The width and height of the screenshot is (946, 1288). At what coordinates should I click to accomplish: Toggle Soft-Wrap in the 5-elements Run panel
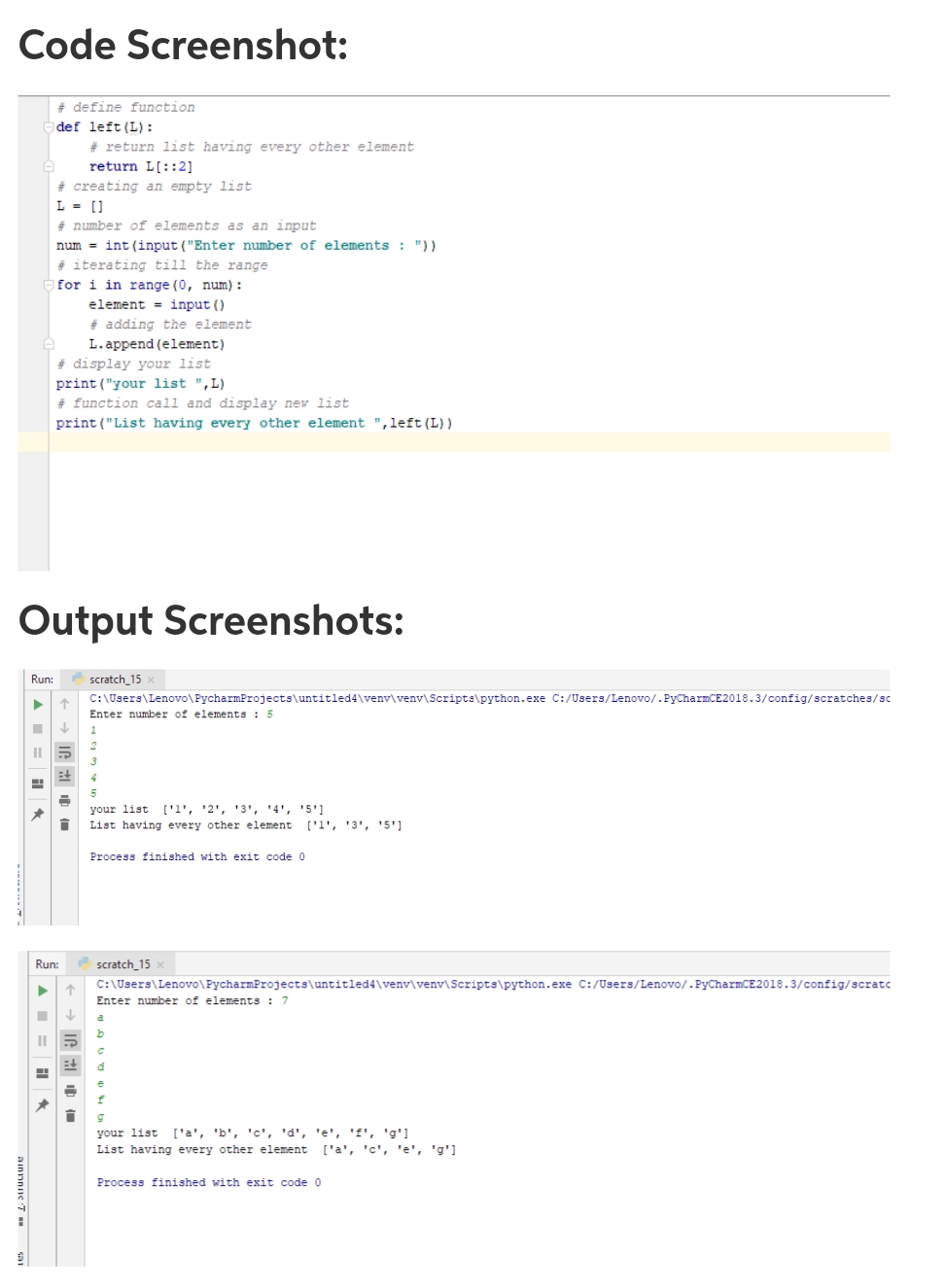click(x=64, y=752)
